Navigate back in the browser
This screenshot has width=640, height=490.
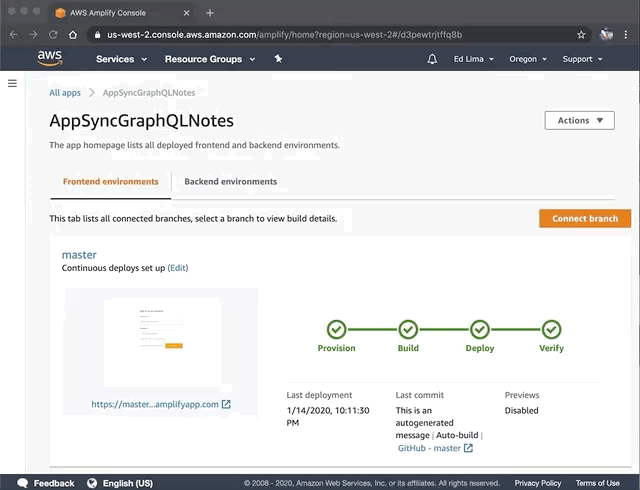13,35
